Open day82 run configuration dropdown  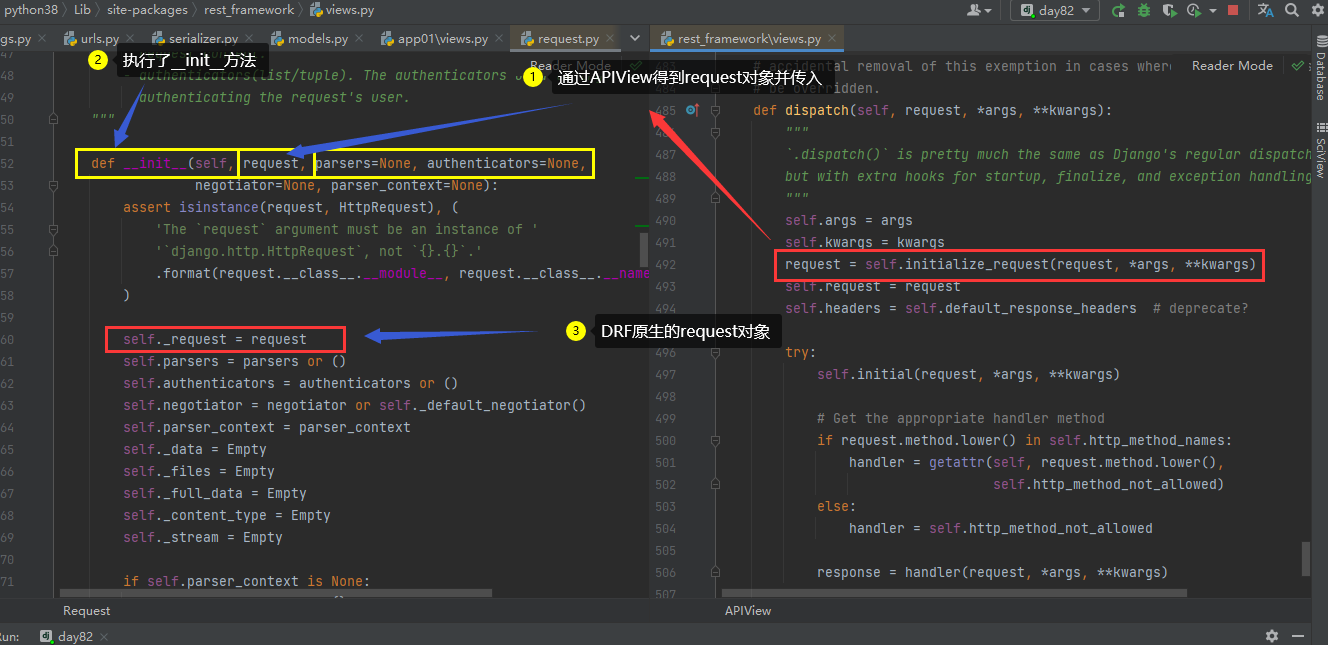[1054, 10]
